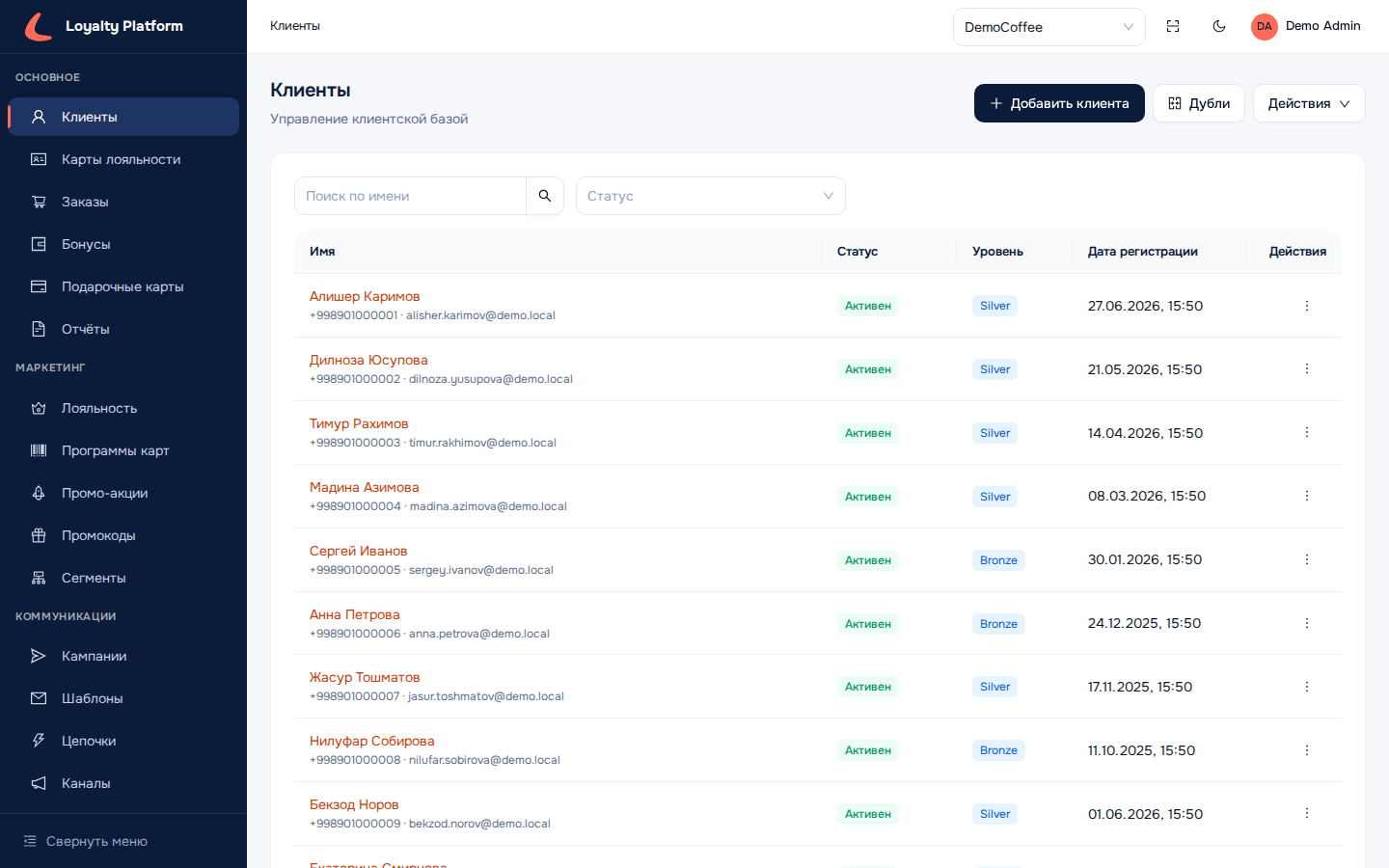Open client profile Сергей Иванов
This screenshot has height=868, width=1389.
[x=358, y=551]
